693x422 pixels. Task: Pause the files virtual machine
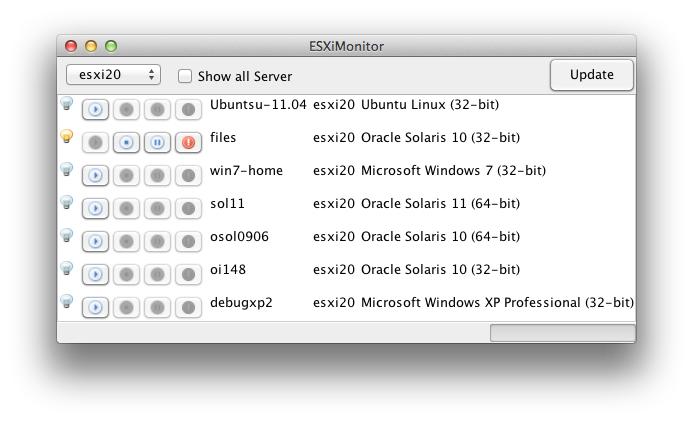coord(157,142)
